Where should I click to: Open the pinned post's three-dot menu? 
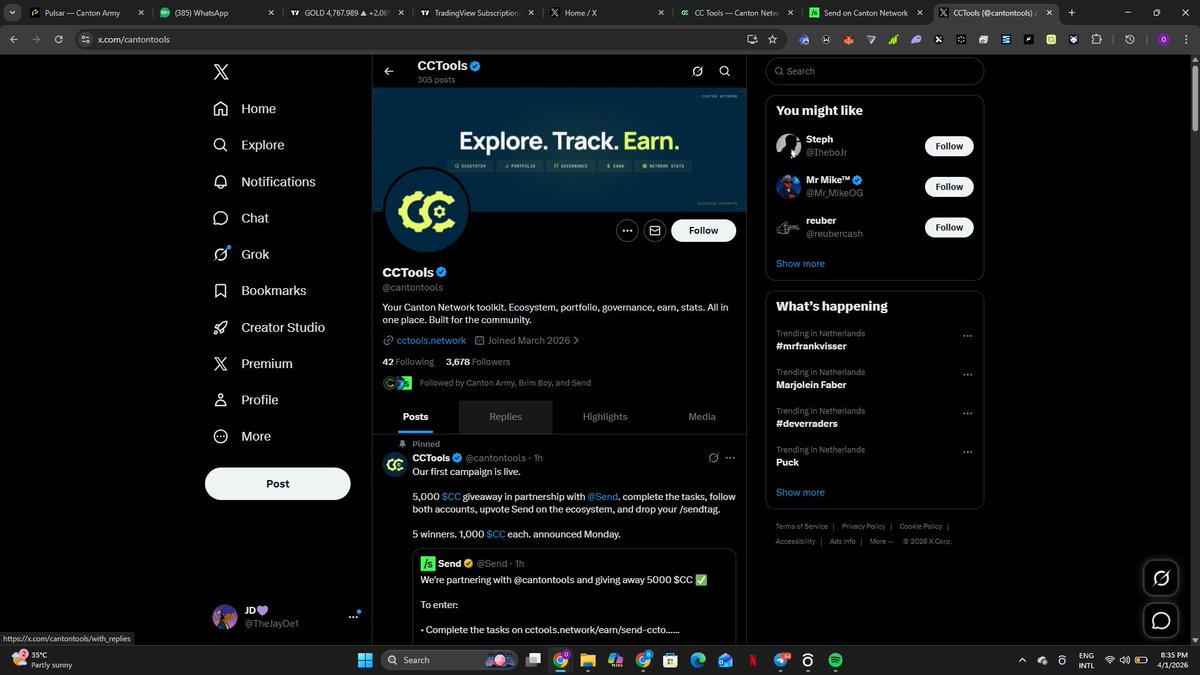tap(730, 458)
